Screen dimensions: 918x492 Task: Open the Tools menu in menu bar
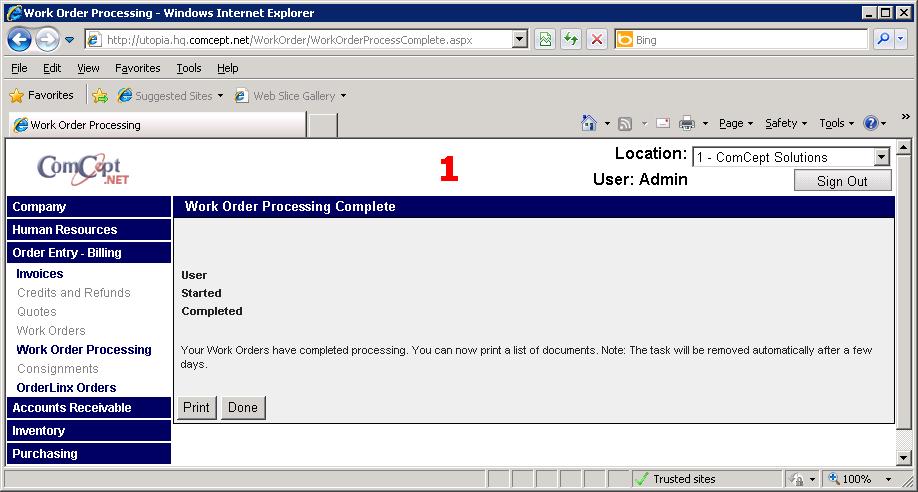tap(188, 68)
